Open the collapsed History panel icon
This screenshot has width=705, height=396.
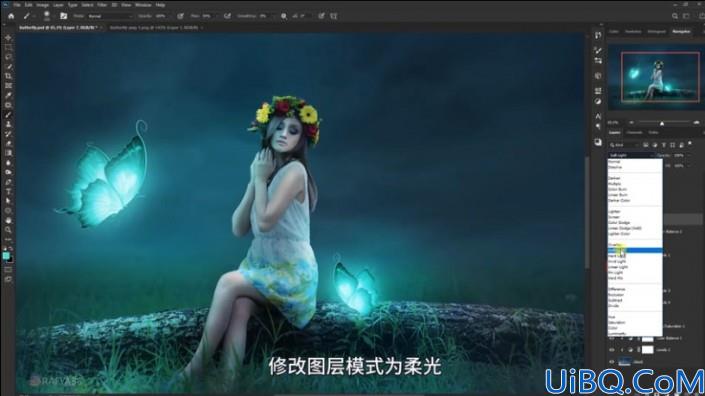coord(598,35)
